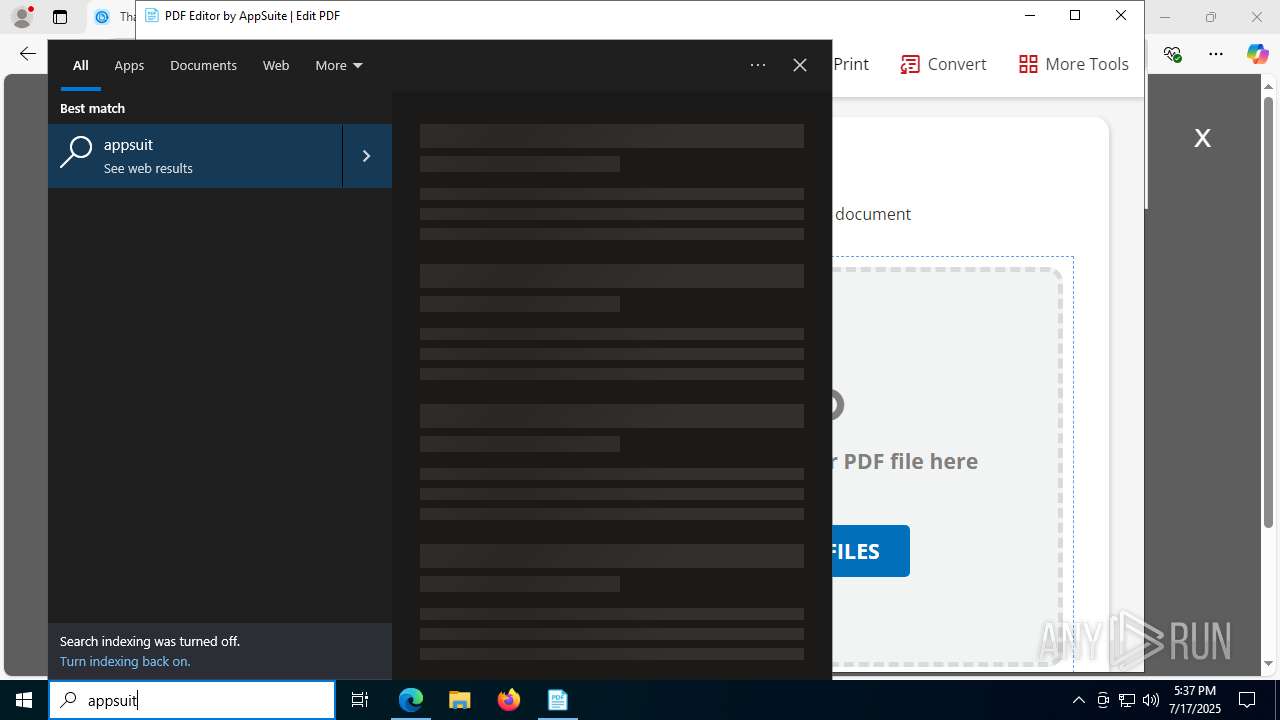Switch to the Apps search tab
The height and width of the screenshot is (720, 1280).
129,65
